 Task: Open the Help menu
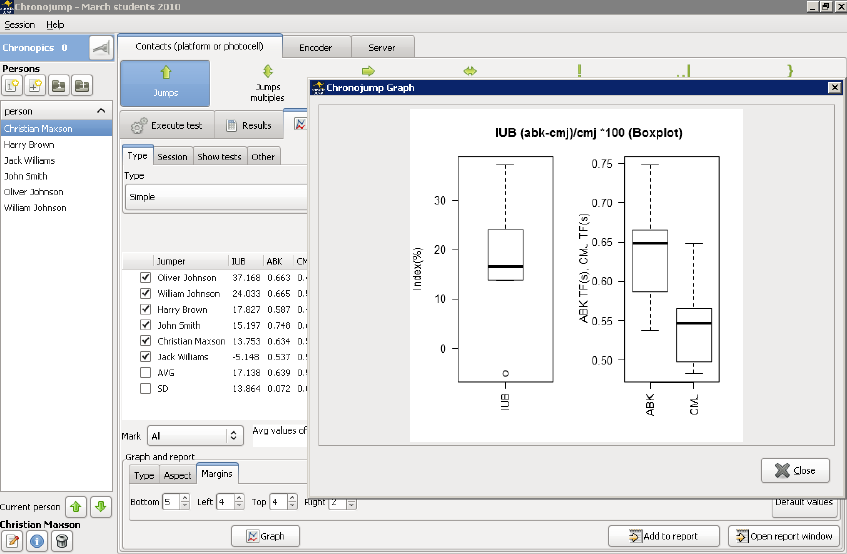[55, 25]
